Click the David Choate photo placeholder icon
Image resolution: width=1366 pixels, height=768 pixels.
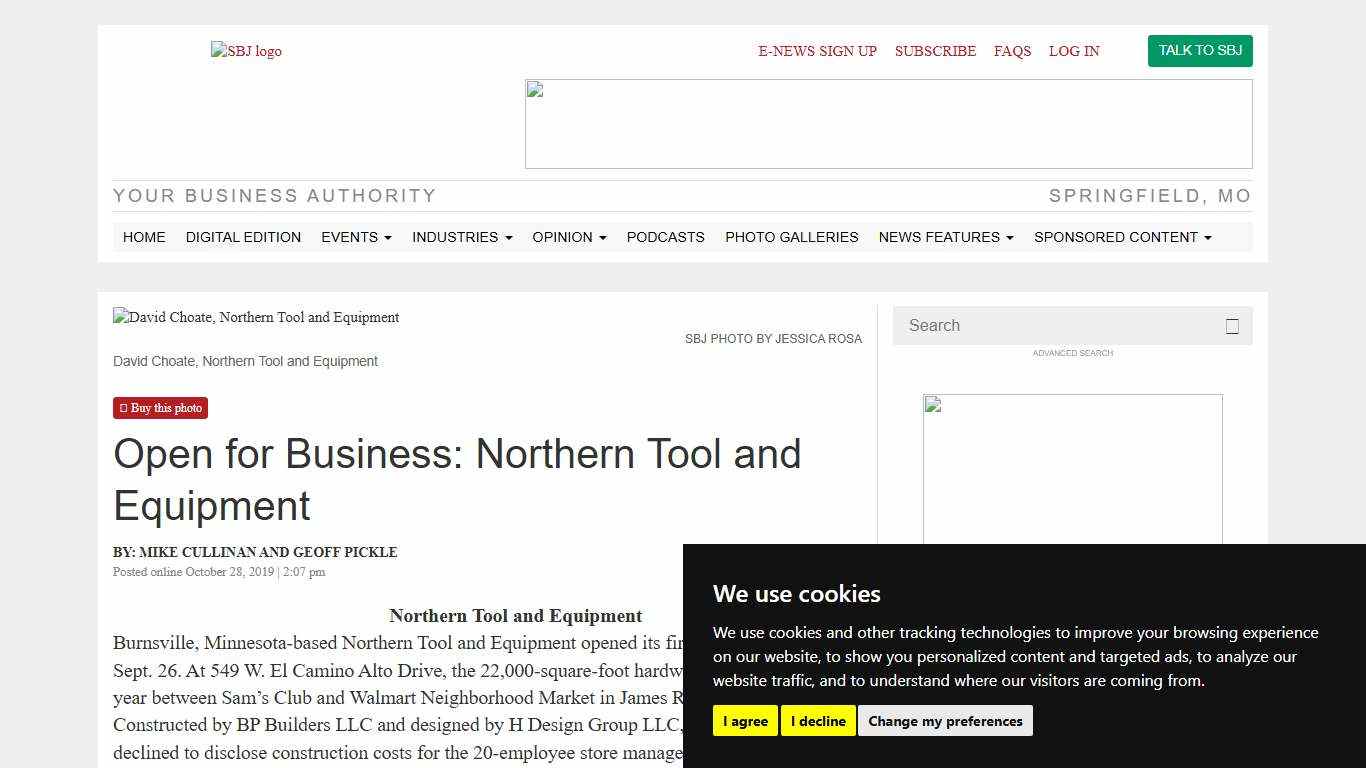click(x=119, y=317)
